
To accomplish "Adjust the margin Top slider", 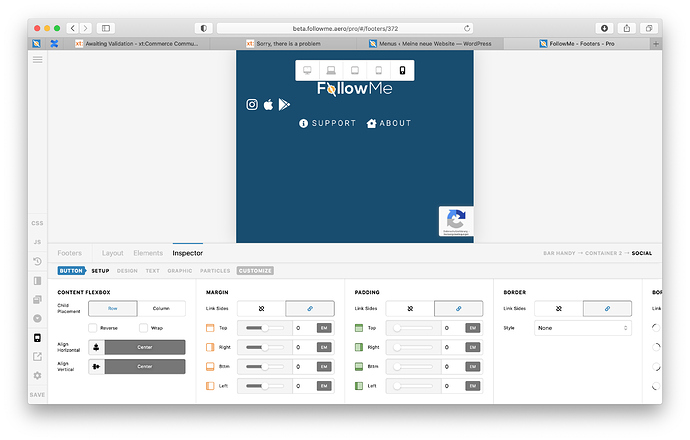I will (264, 328).
